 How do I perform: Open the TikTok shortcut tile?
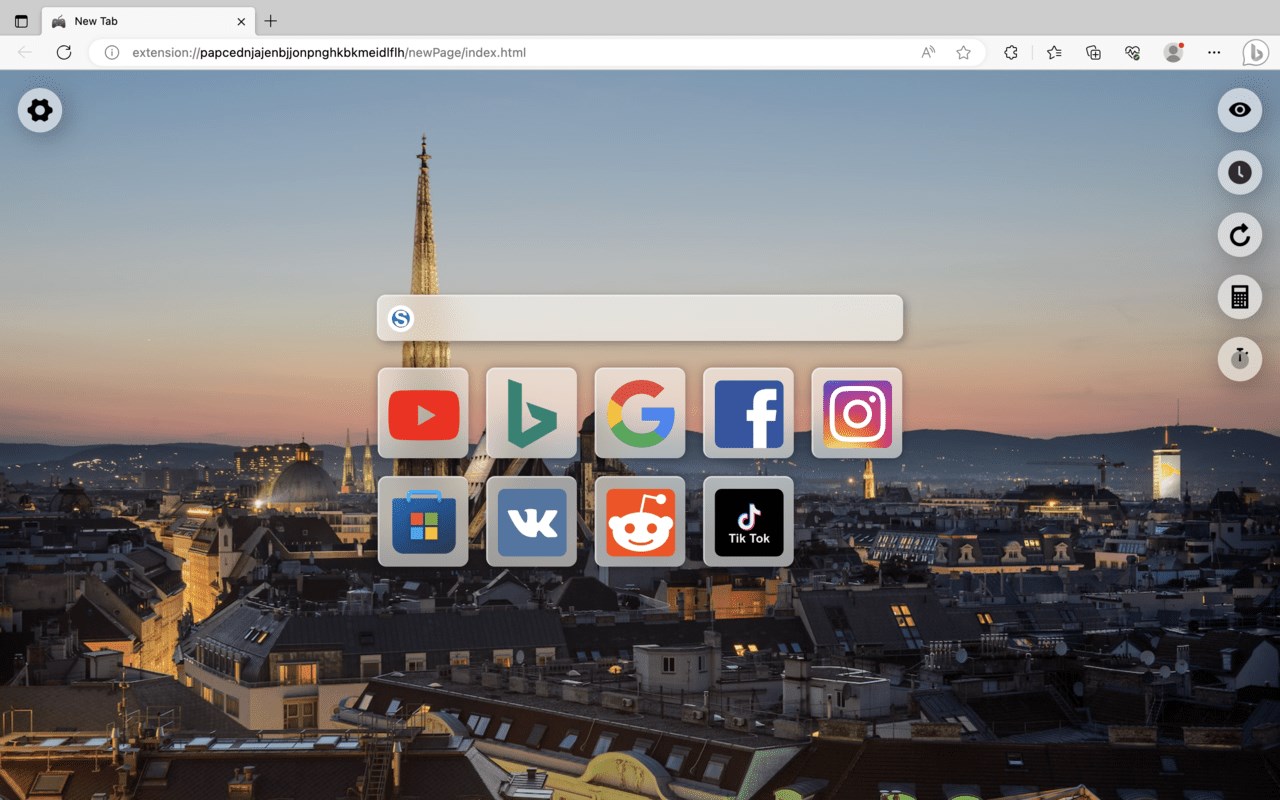click(748, 521)
